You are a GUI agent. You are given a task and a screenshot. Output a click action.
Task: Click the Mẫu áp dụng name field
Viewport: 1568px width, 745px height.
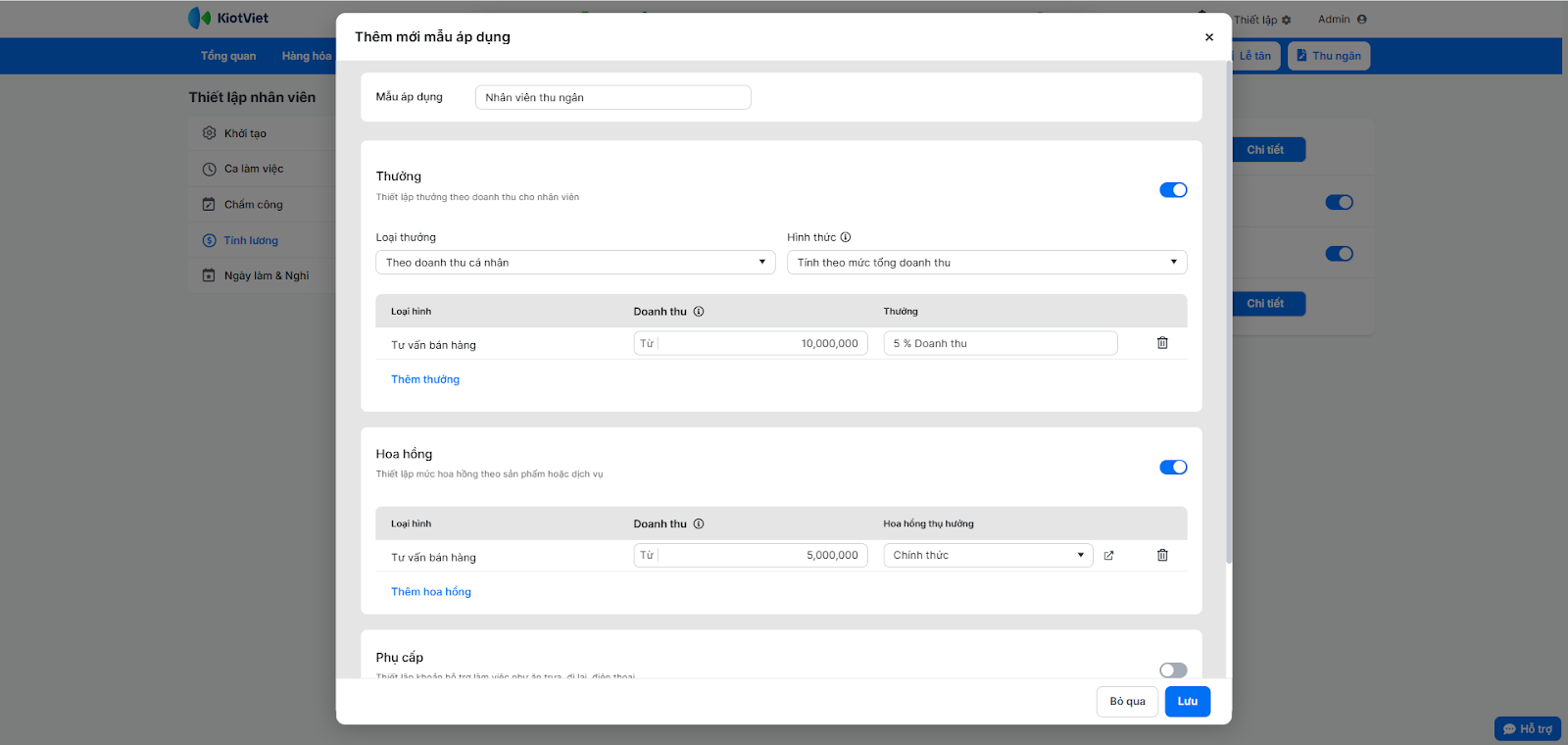[x=612, y=97]
